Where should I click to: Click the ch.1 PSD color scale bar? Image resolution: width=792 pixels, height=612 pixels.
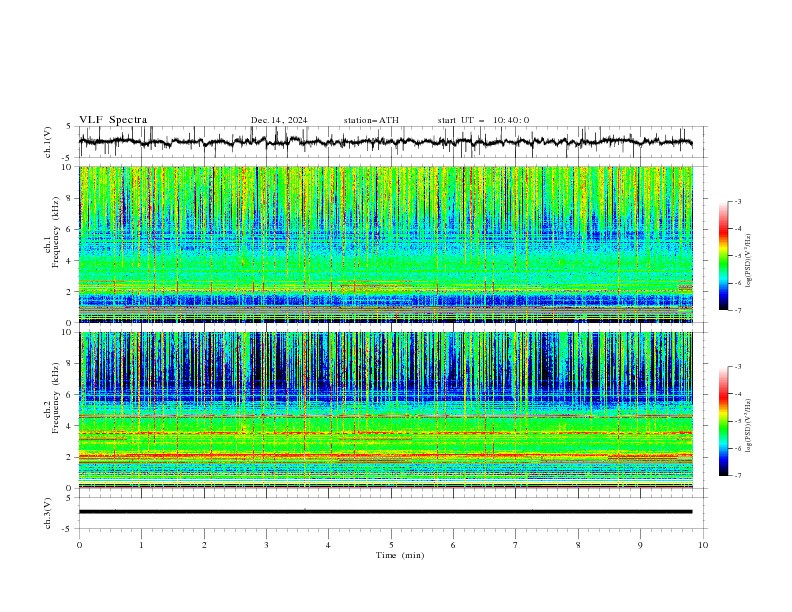coord(723,256)
